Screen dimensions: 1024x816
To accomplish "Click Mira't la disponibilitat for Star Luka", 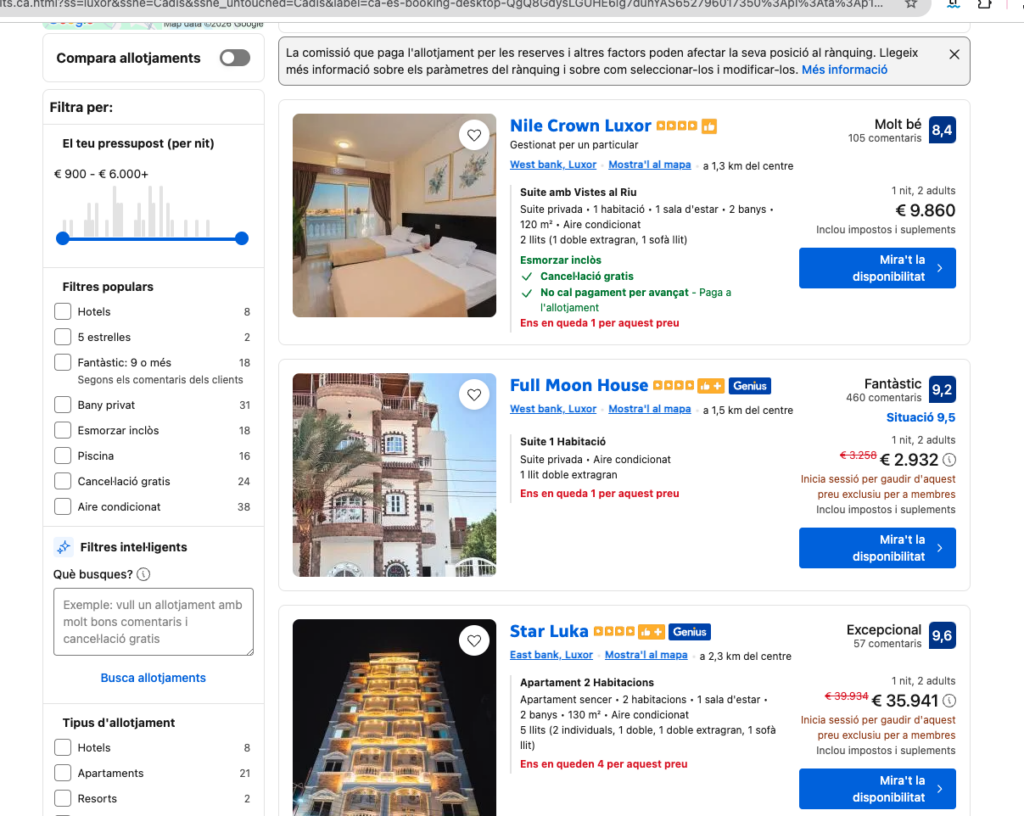I will click(x=877, y=789).
